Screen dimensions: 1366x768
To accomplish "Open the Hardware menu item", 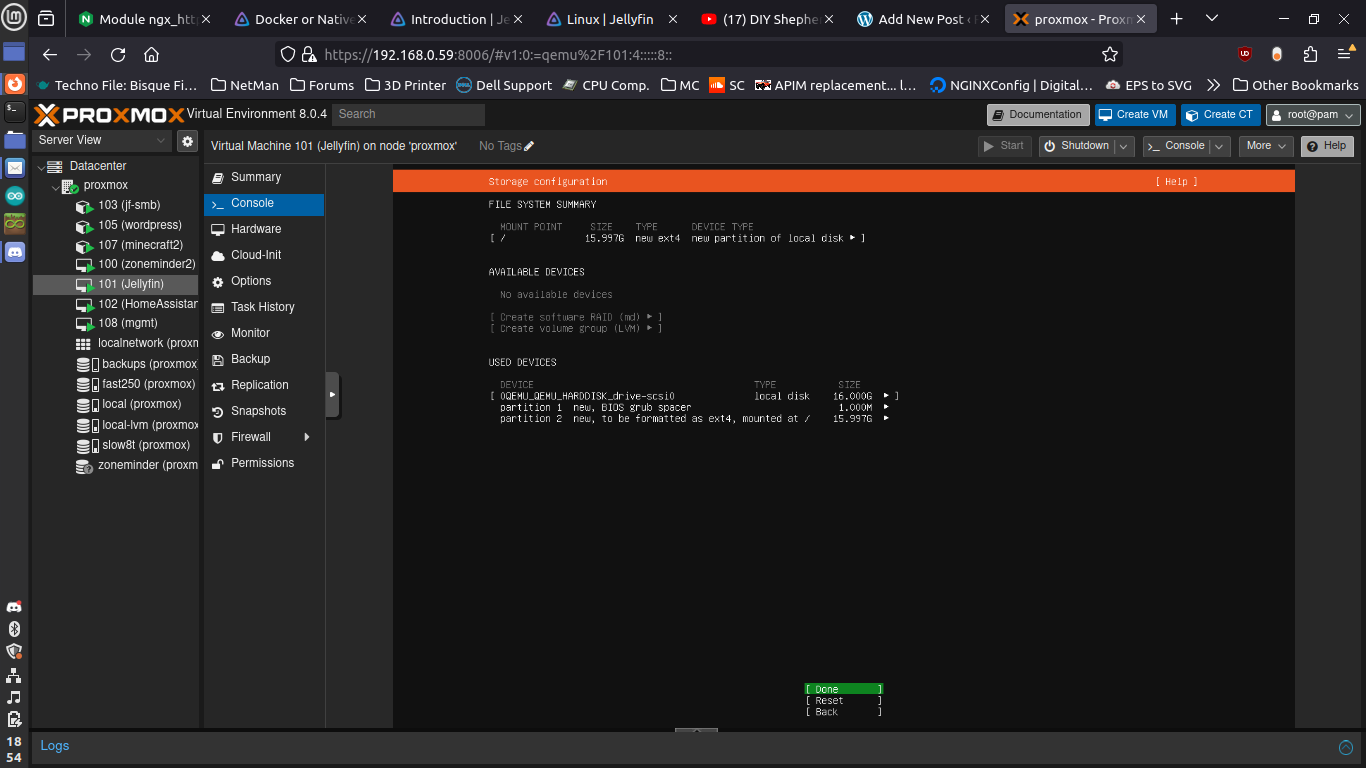I will click(255, 229).
